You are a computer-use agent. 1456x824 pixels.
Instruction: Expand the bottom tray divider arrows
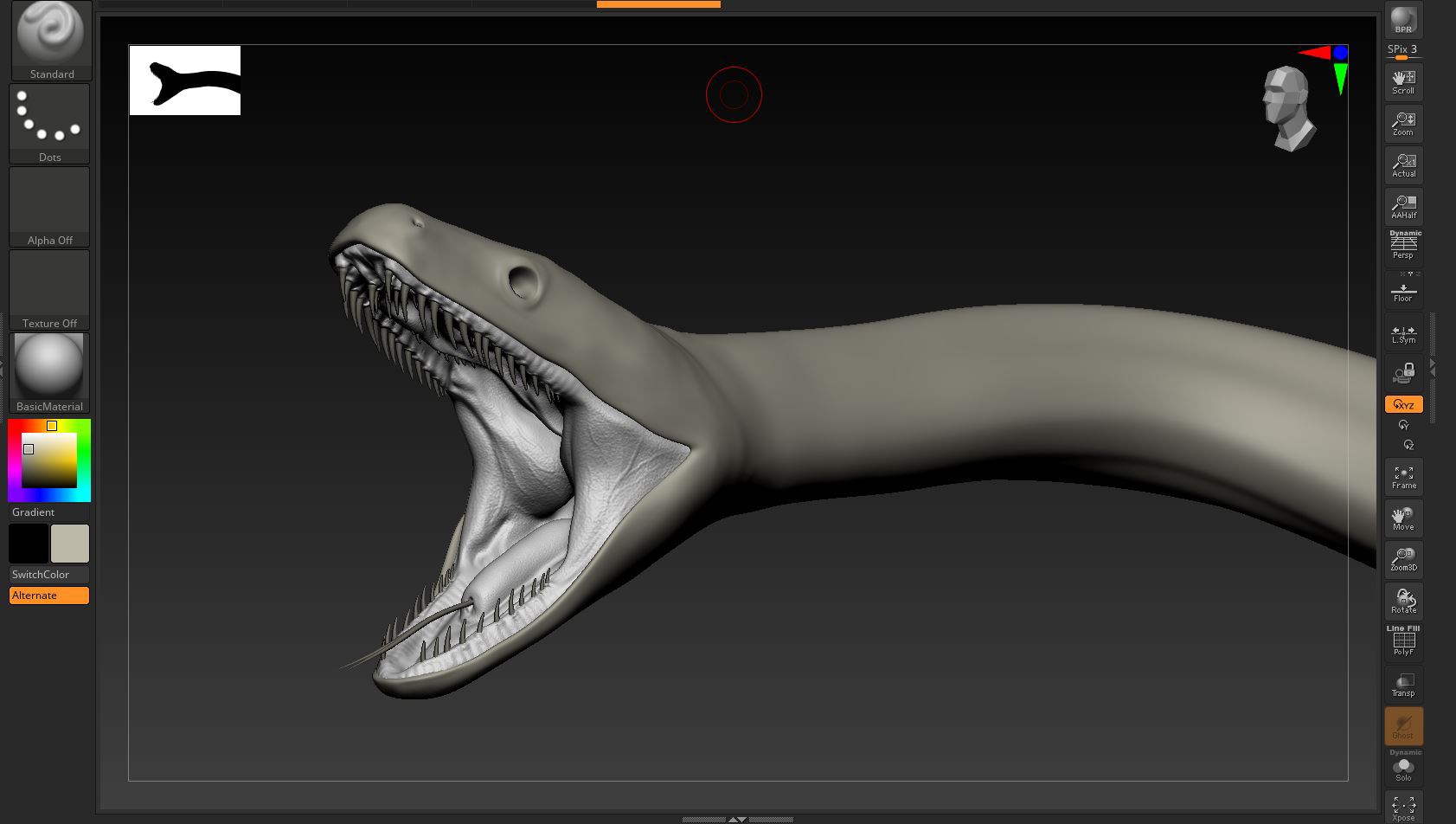click(x=738, y=819)
